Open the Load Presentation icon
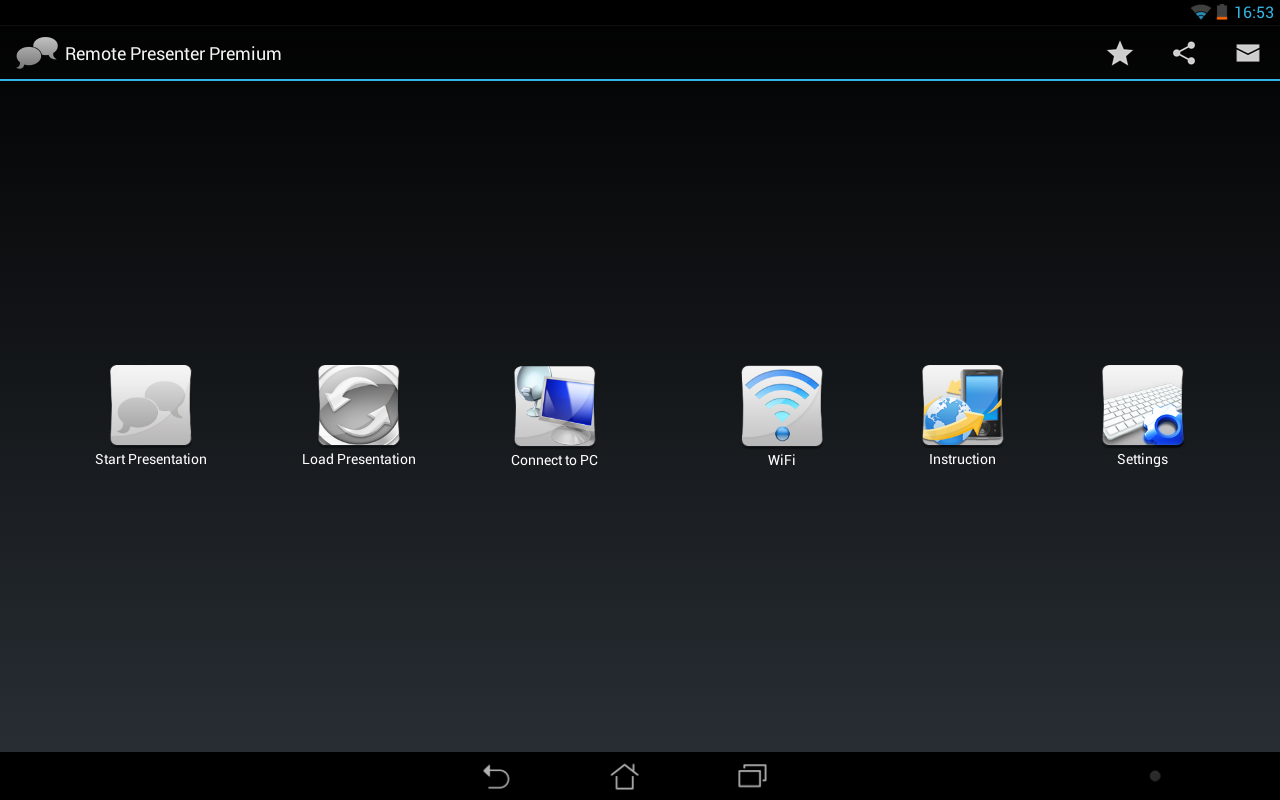1280x800 pixels. pos(359,405)
